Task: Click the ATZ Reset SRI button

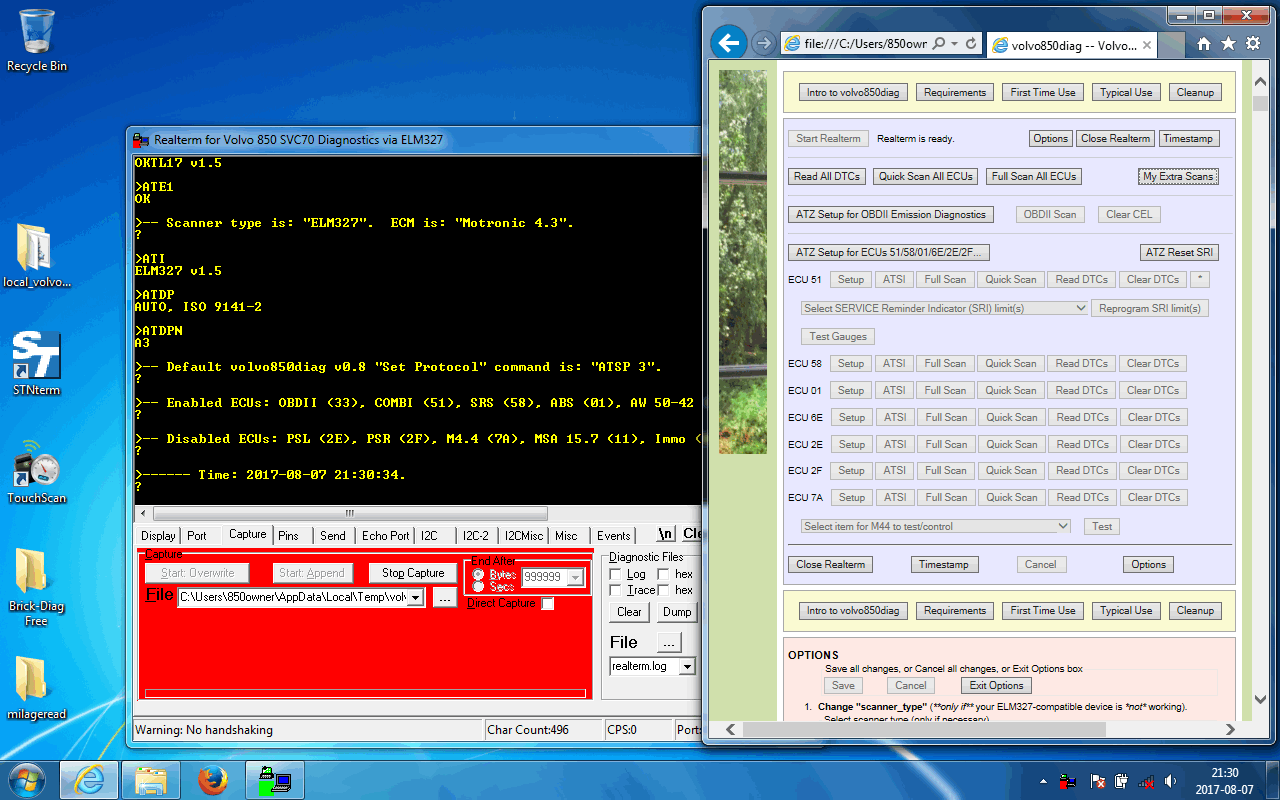Action: tap(1180, 252)
